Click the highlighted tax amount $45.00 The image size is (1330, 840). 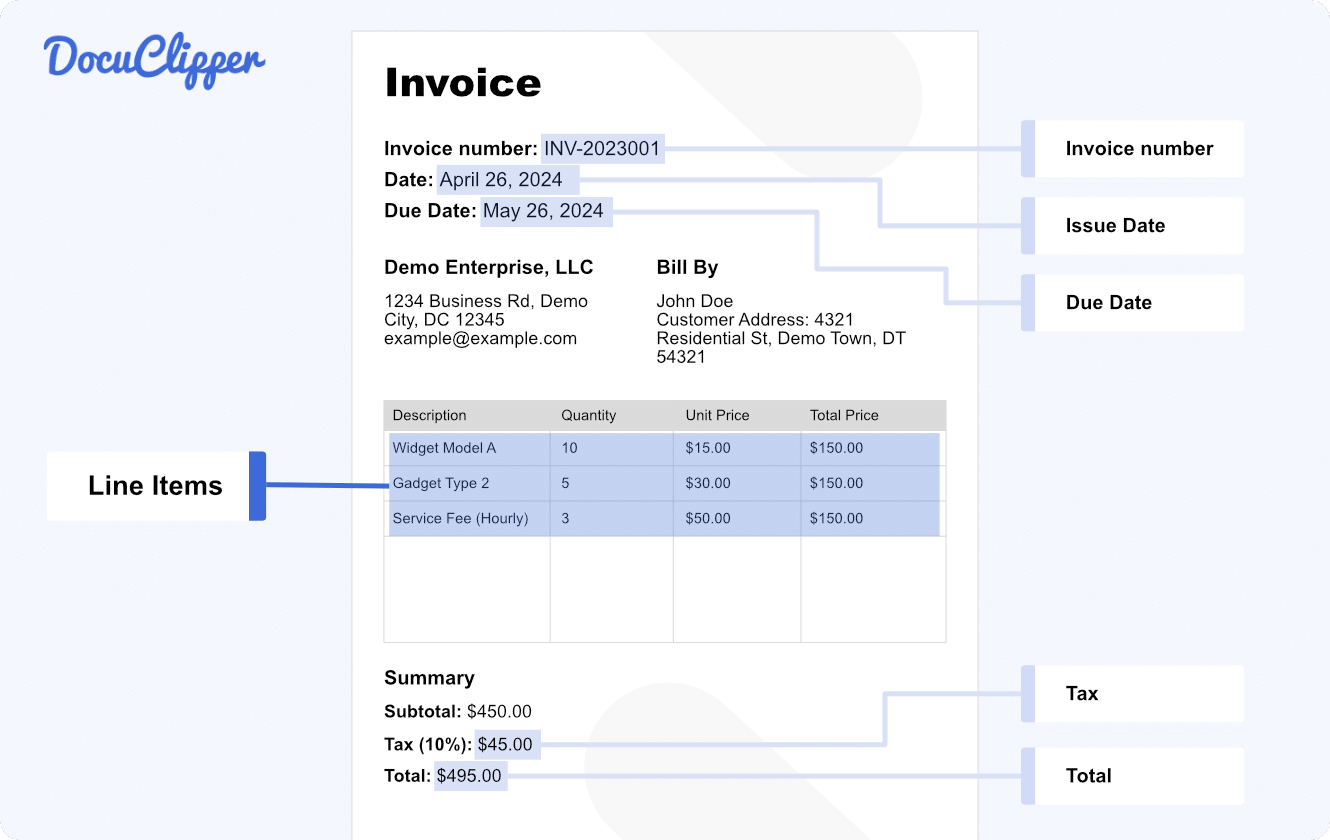[506, 744]
